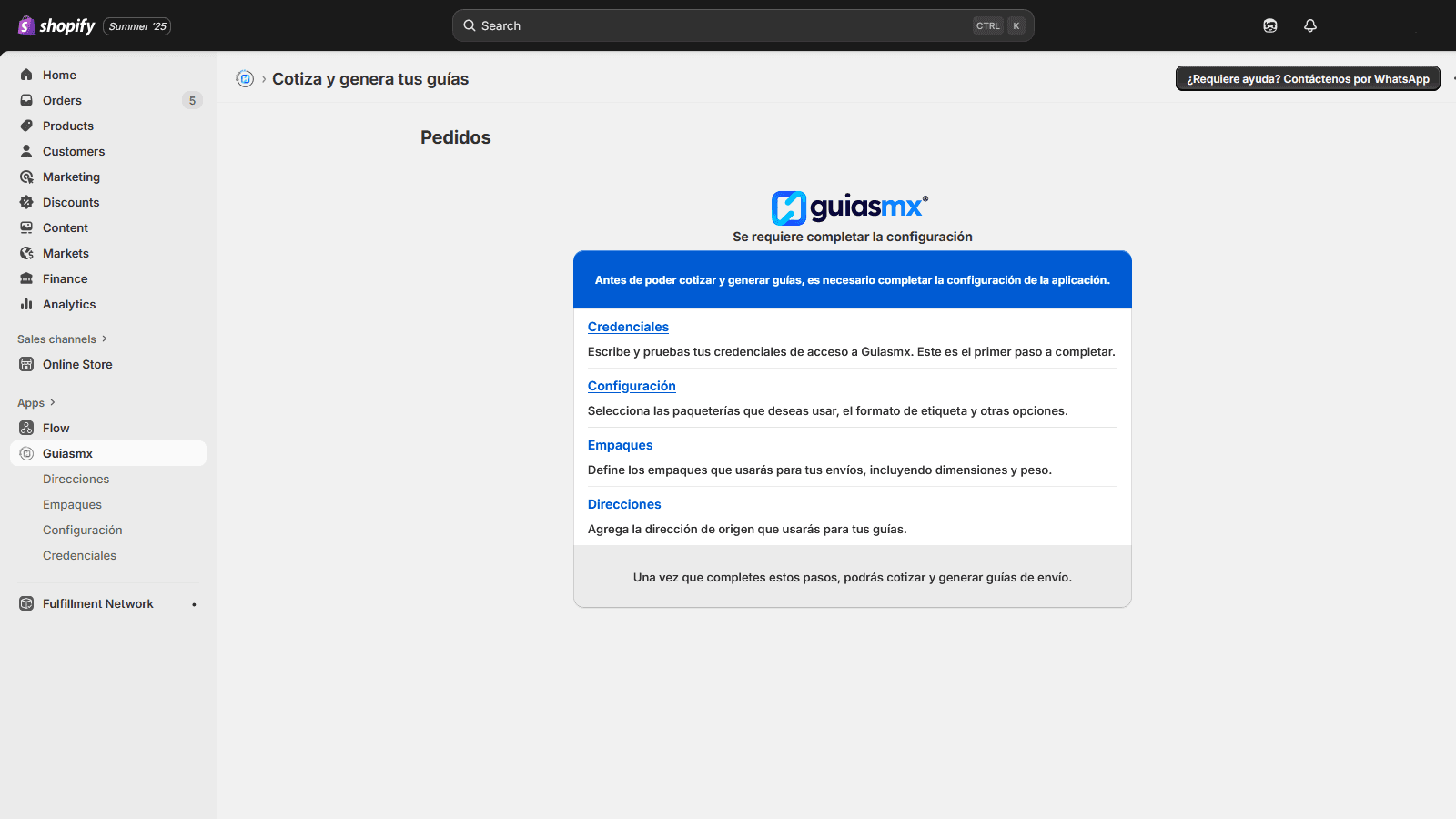Click the Shopify logo icon
Image resolution: width=1456 pixels, height=819 pixels.
click(26, 25)
